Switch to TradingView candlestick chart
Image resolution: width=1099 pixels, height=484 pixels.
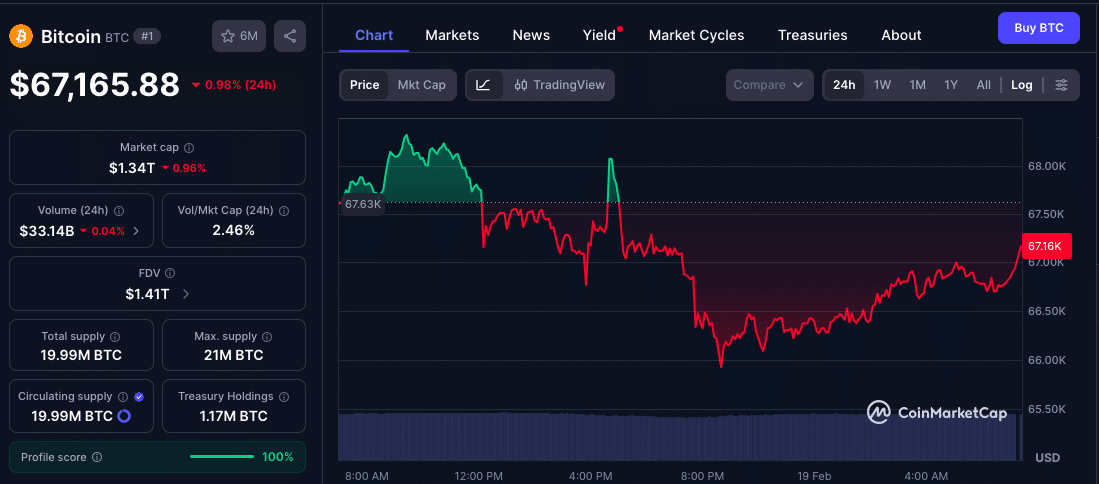[x=559, y=85]
